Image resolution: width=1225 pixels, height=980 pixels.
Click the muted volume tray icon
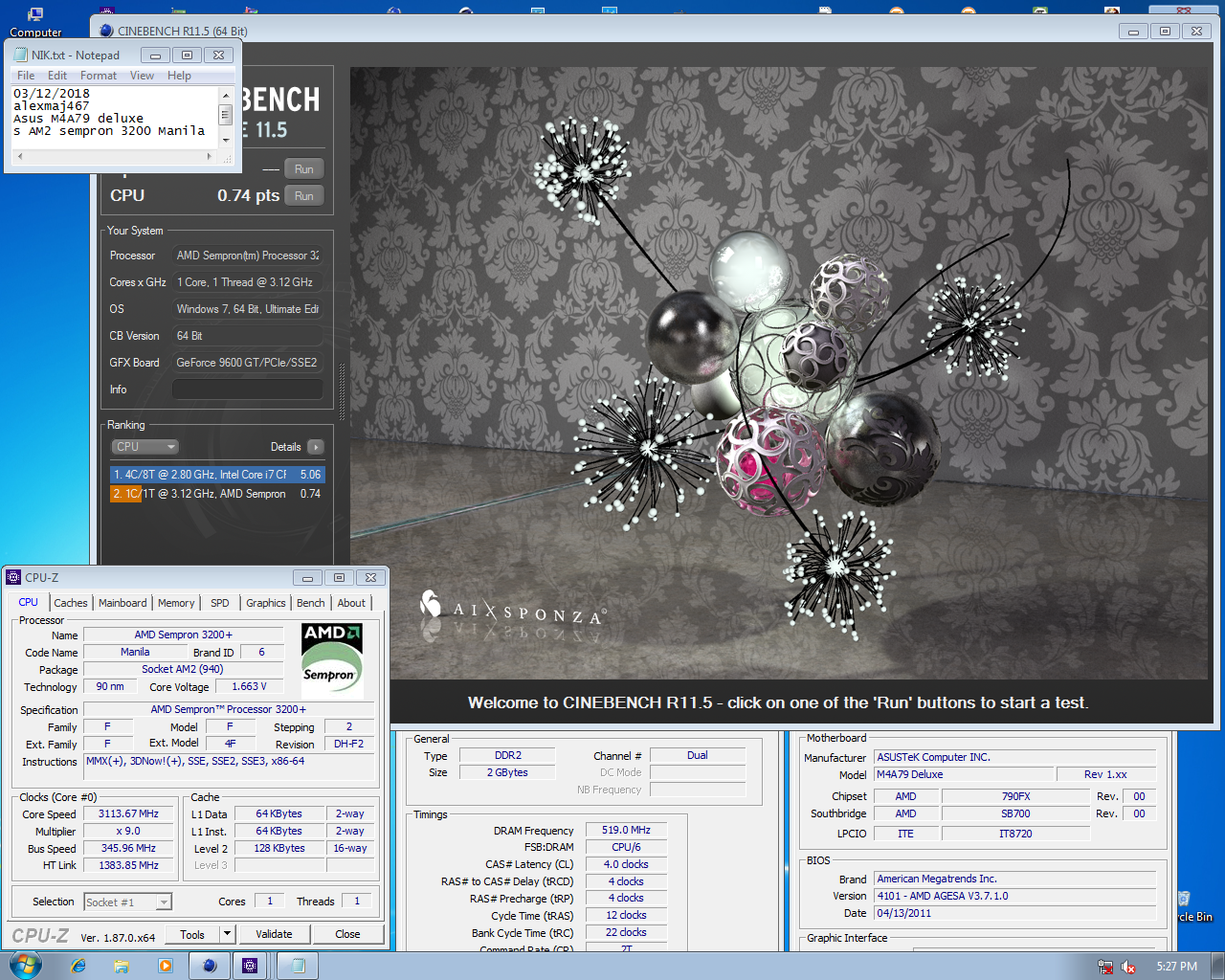(x=1129, y=967)
